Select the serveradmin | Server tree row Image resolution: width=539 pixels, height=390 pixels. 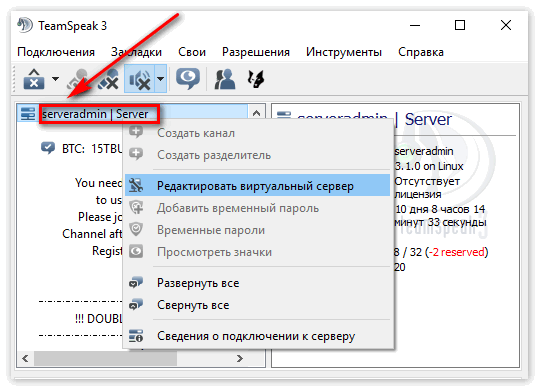[x=132, y=114]
